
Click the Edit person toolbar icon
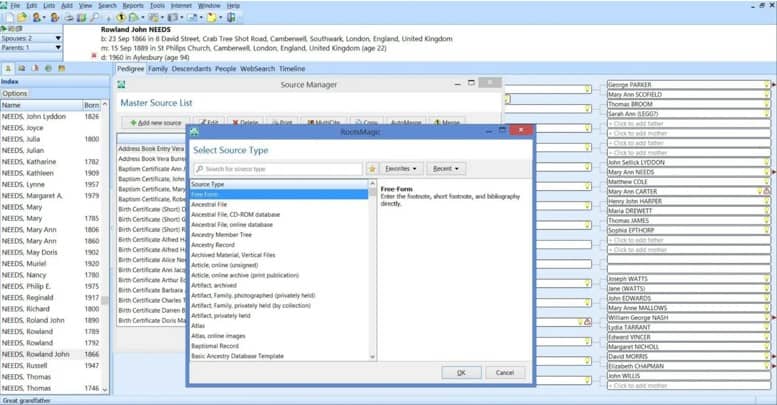pos(55,17)
